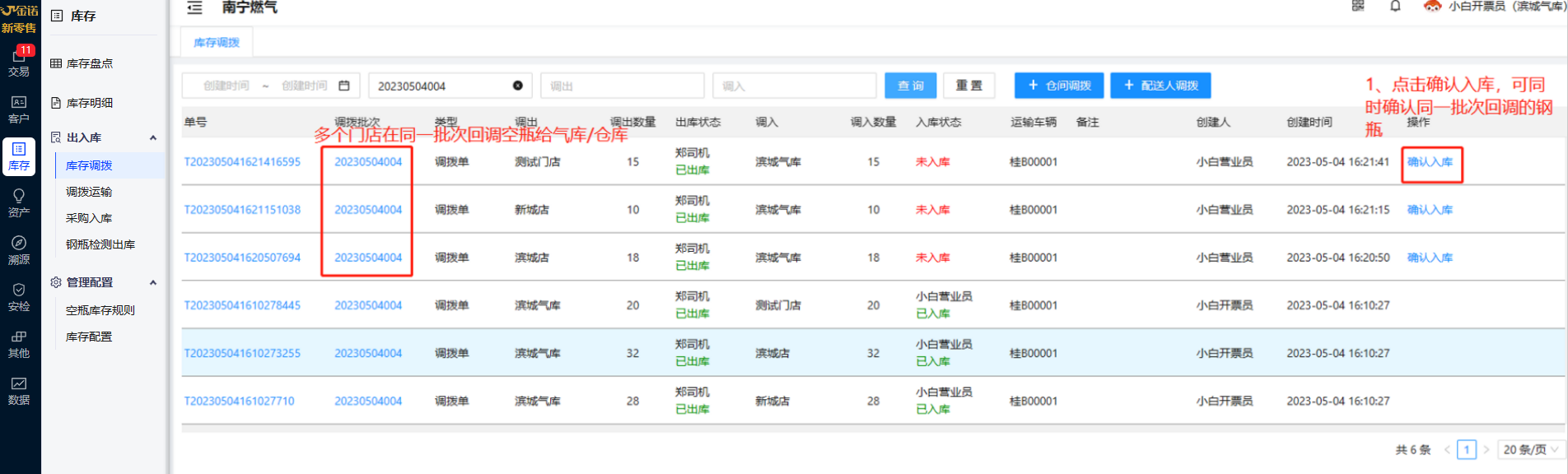The height and width of the screenshot is (474, 1568).
Task: Open the 其他 sidebar icon
Action: tap(19, 344)
